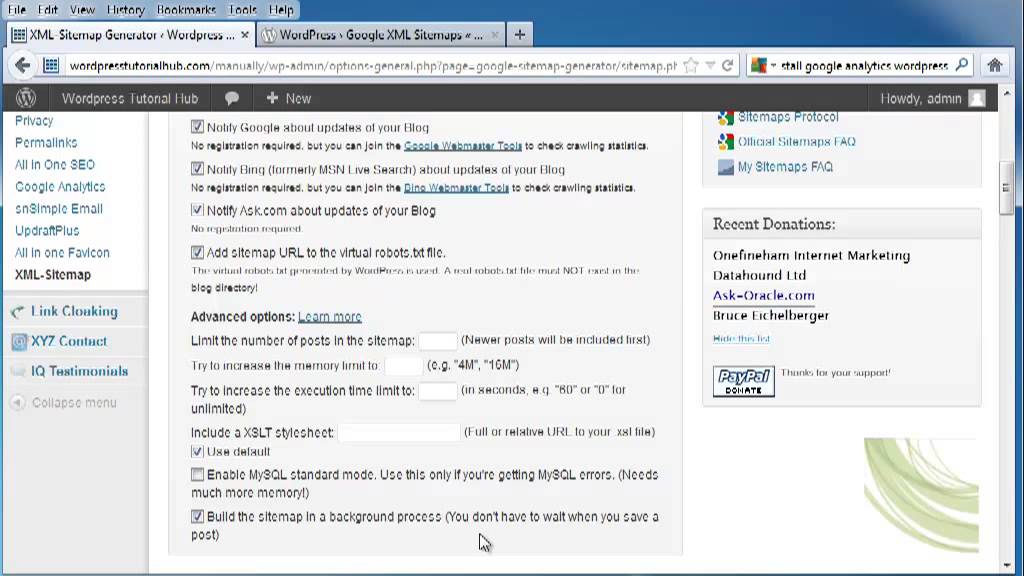Image resolution: width=1024 pixels, height=576 pixels.
Task: Click the Collapse menu arrow icon
Action: [18, 402]
